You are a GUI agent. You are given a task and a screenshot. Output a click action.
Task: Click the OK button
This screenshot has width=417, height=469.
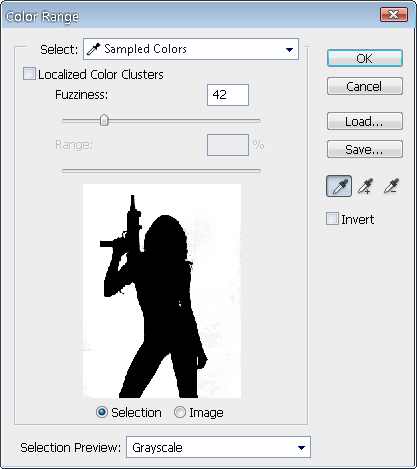tap(365, 58)
